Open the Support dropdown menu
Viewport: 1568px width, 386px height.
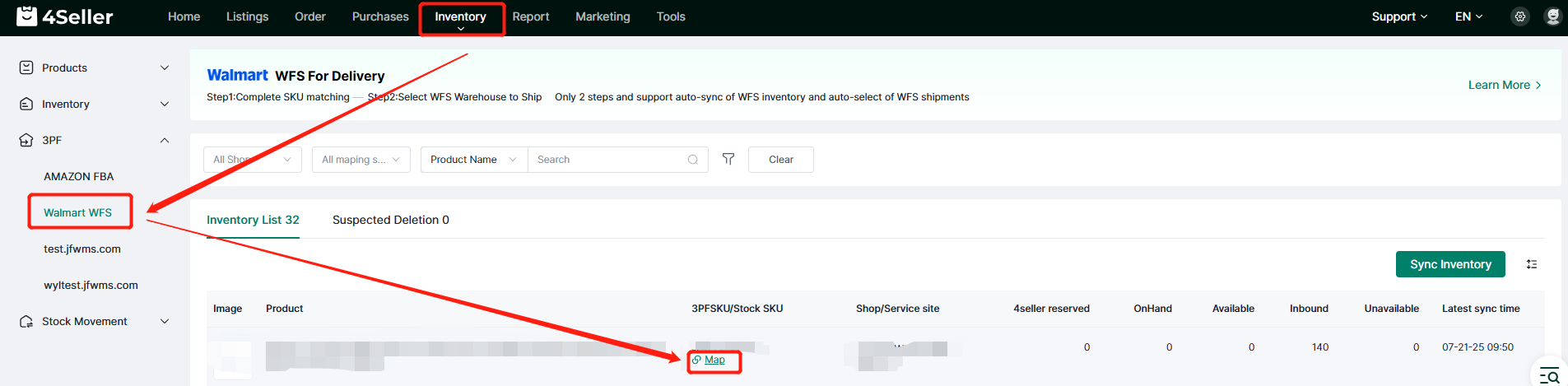point(1399,16)
